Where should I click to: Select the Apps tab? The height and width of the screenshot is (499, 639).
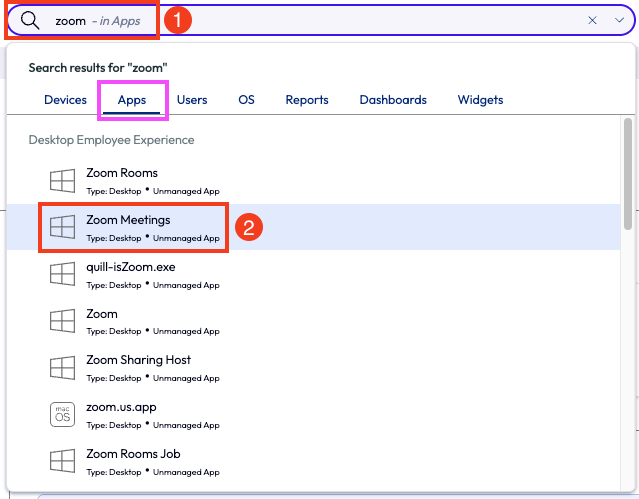tap(132, 100)
